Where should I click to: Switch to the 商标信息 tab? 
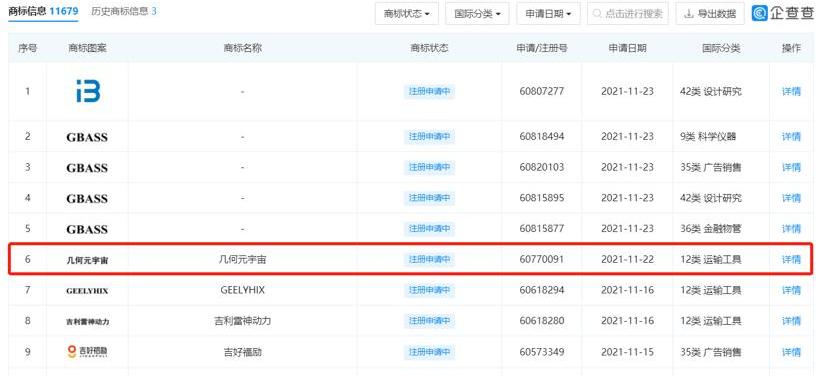coord(43,11)
